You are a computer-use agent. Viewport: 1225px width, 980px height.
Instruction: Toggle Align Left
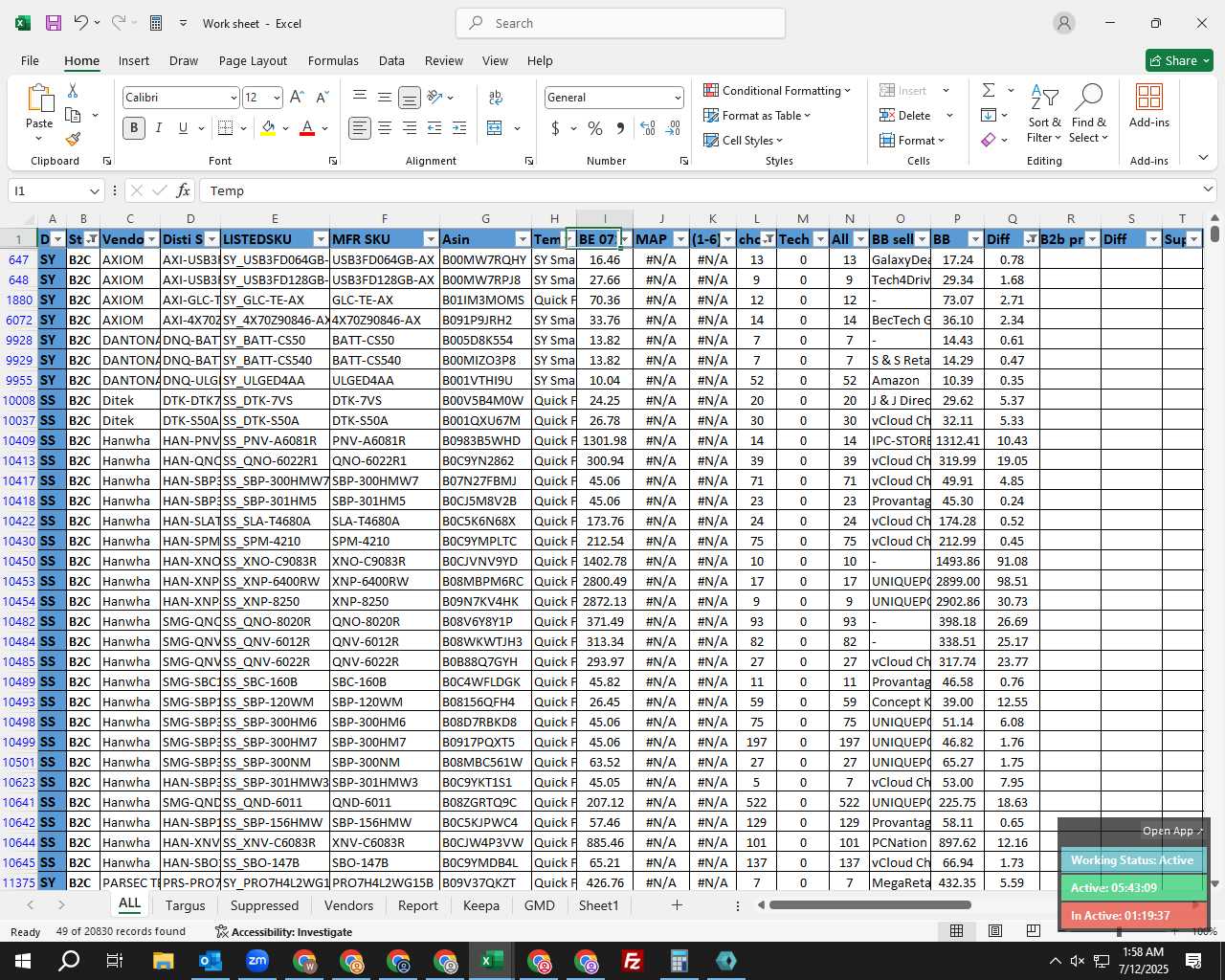(360, 128)
